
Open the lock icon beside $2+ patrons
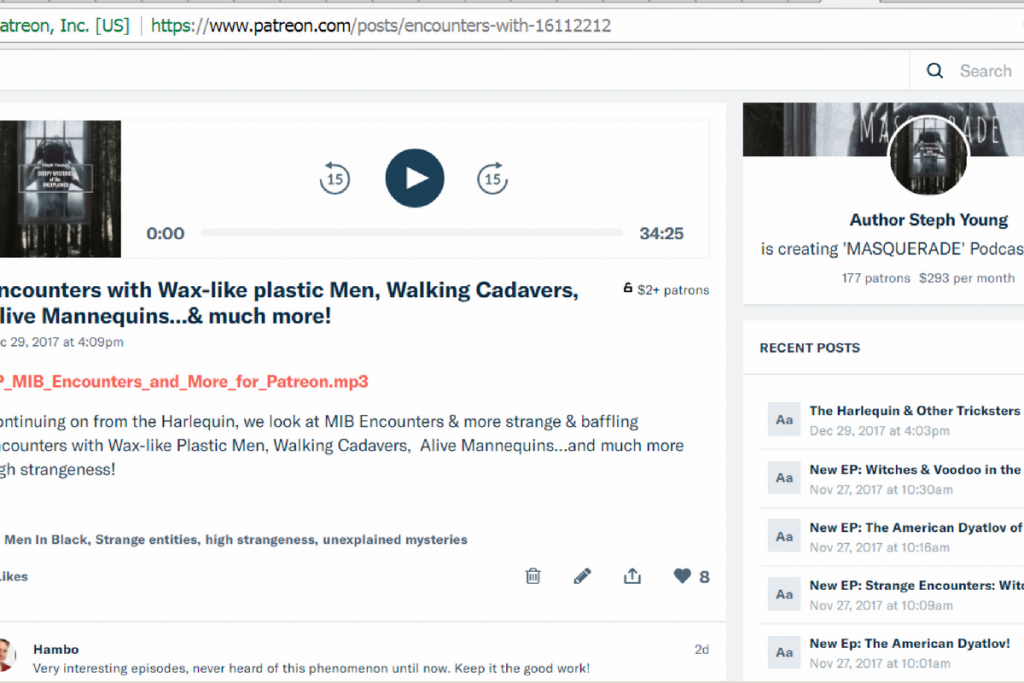(628, 288)
